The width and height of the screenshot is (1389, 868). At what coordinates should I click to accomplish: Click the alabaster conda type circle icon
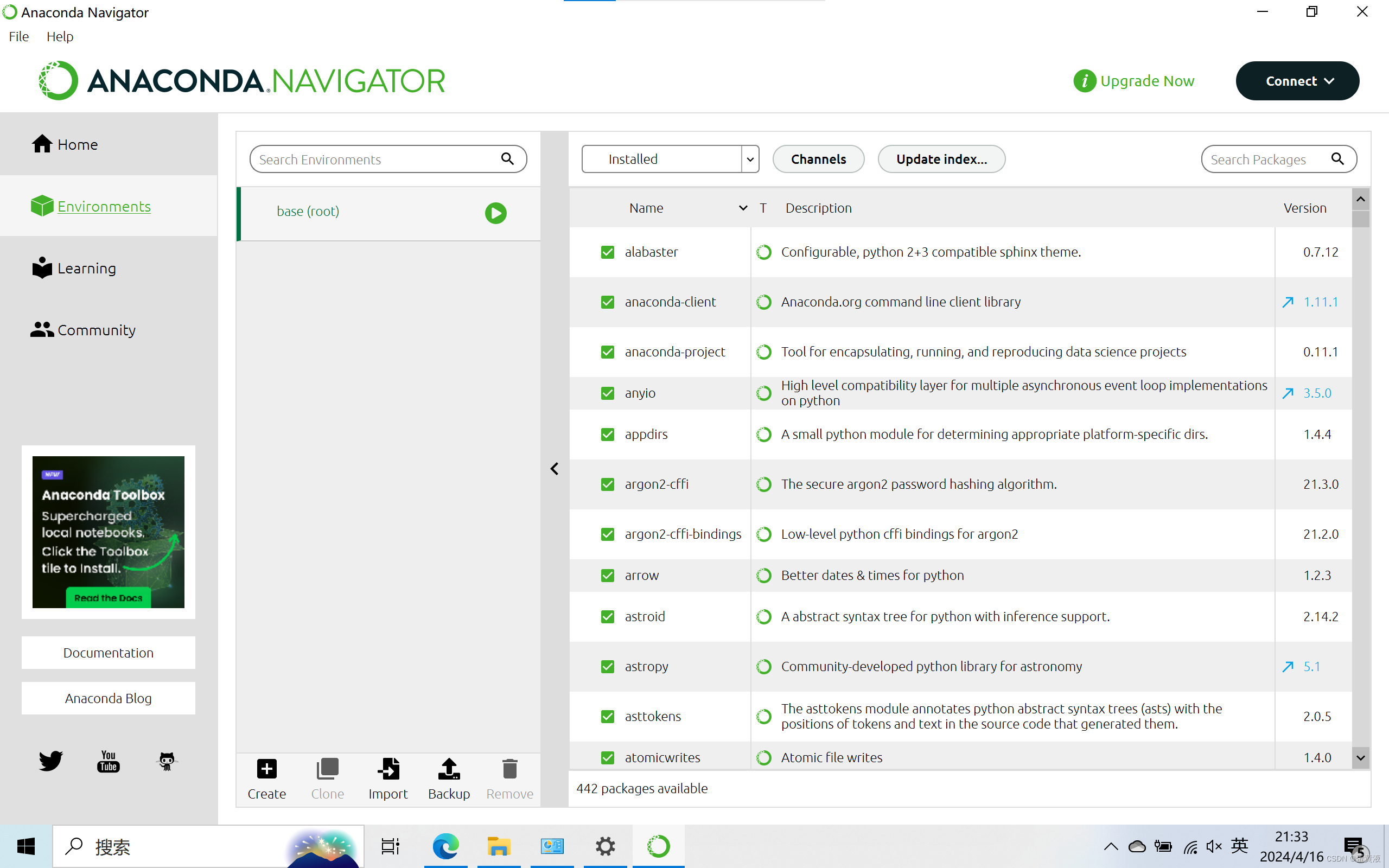tap(763, 252)
